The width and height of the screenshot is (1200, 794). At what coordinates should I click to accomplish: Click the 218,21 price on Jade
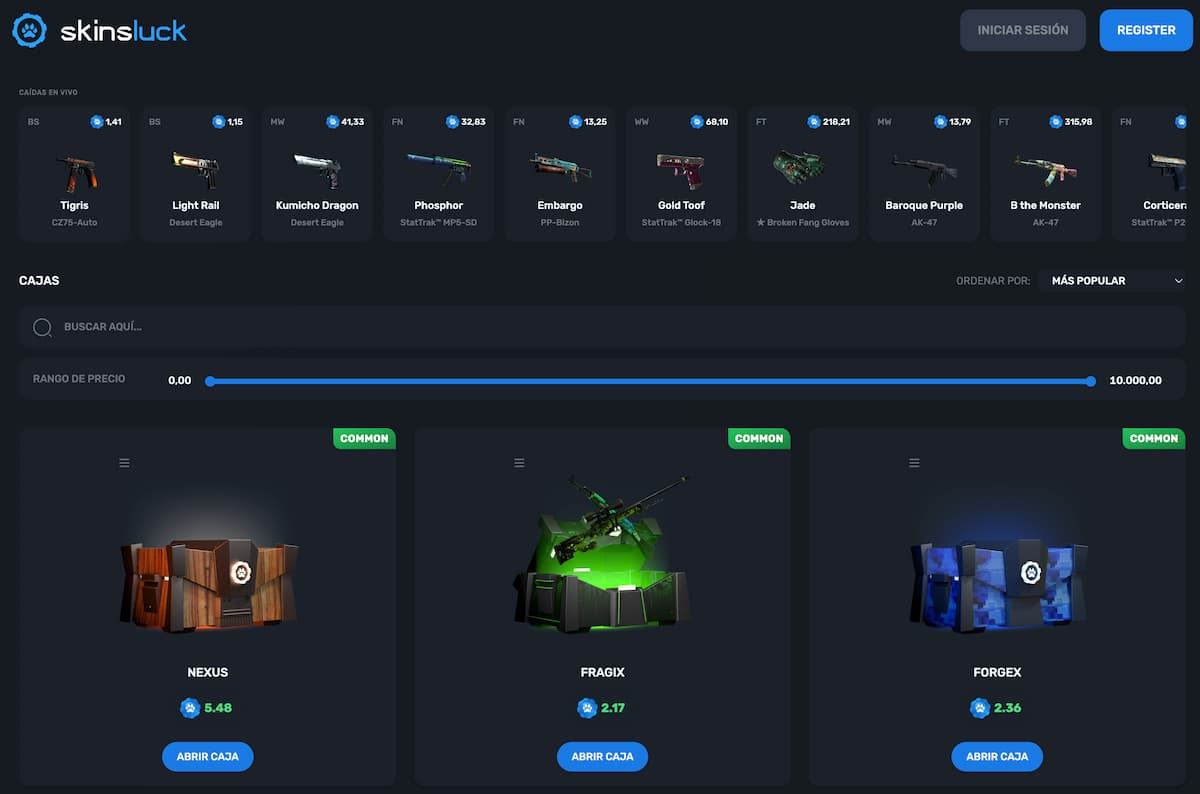[836, 122]
